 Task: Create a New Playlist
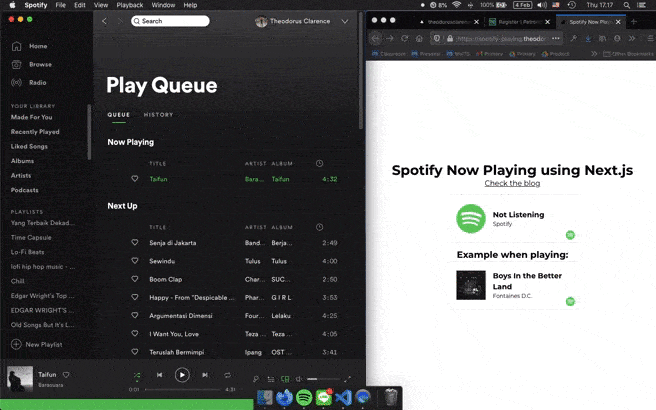pyautogui.click(x=37, y=344)
